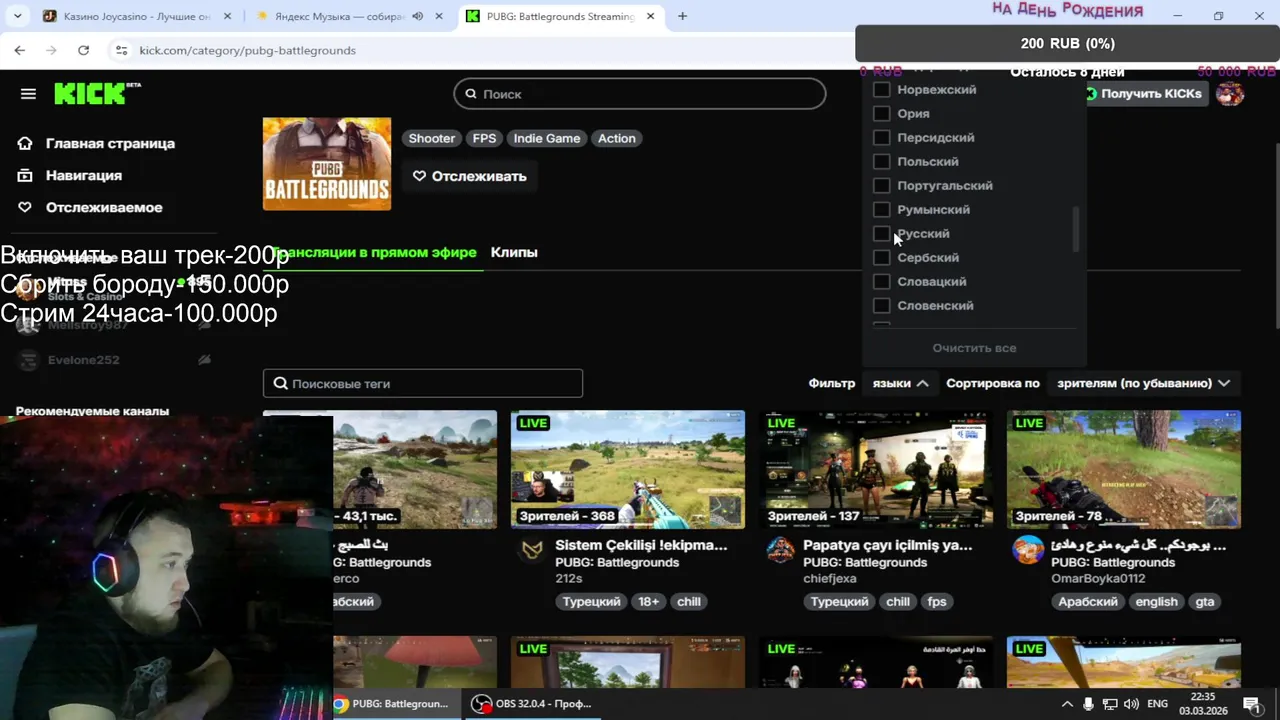The height and width of the screenshot is (720, 1280).
Task: Open a new browser tab
Action: pyautogui.click(x=682, y=16)
